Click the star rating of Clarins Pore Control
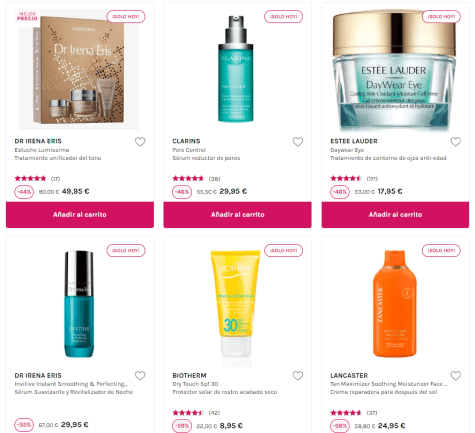 tap(188, 179)
